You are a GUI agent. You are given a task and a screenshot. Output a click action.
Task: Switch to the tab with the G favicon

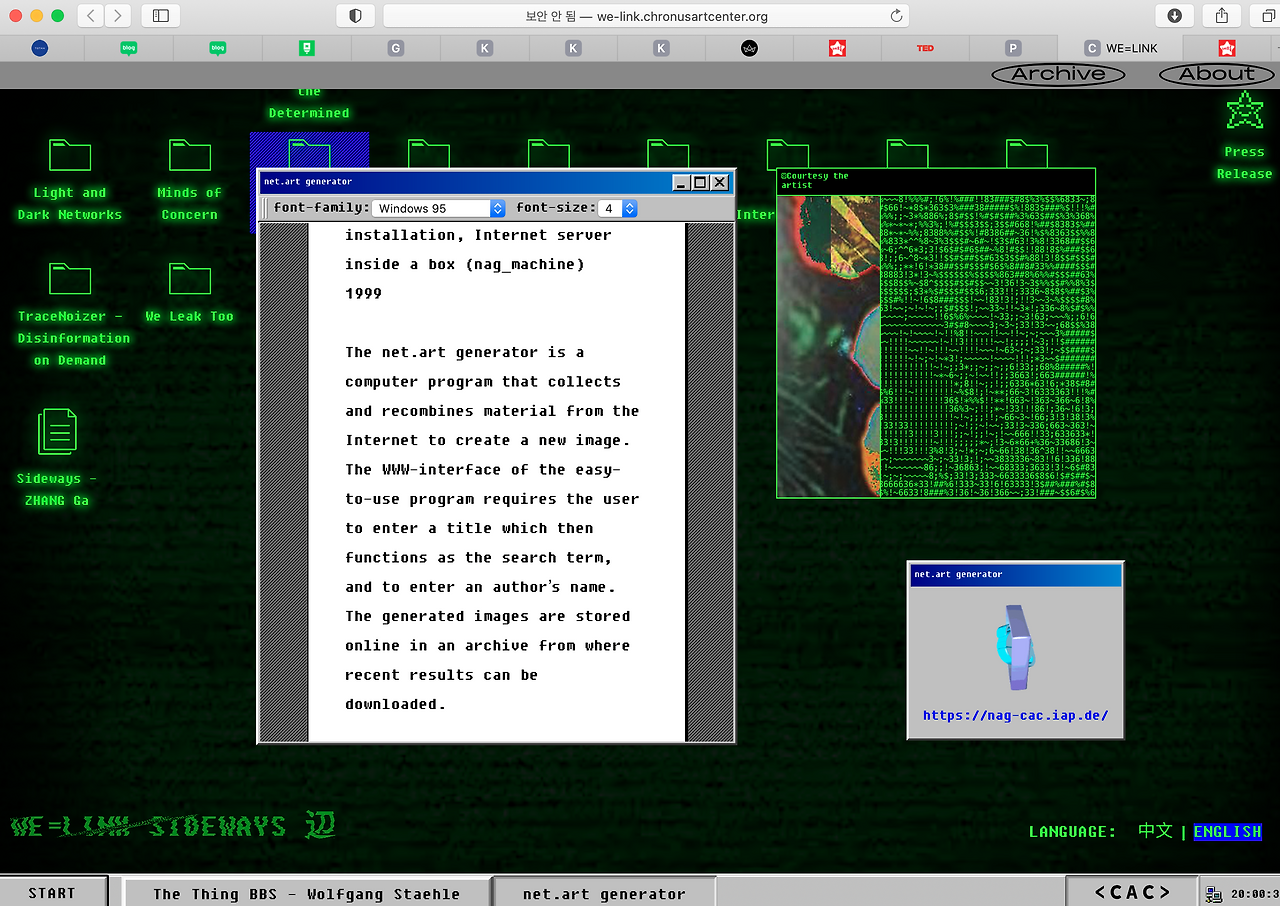pos(396,48)
